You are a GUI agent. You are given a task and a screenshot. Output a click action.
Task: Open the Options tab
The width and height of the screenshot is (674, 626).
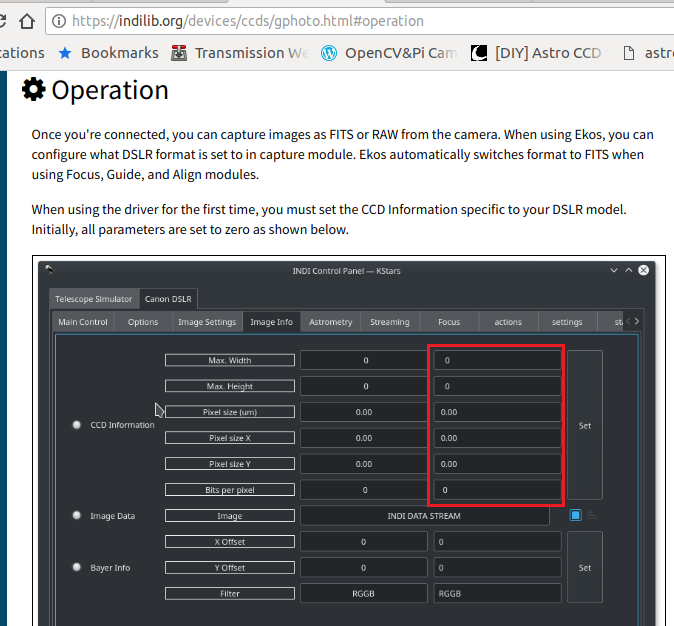pyautogui.click(x=143, y=322)
